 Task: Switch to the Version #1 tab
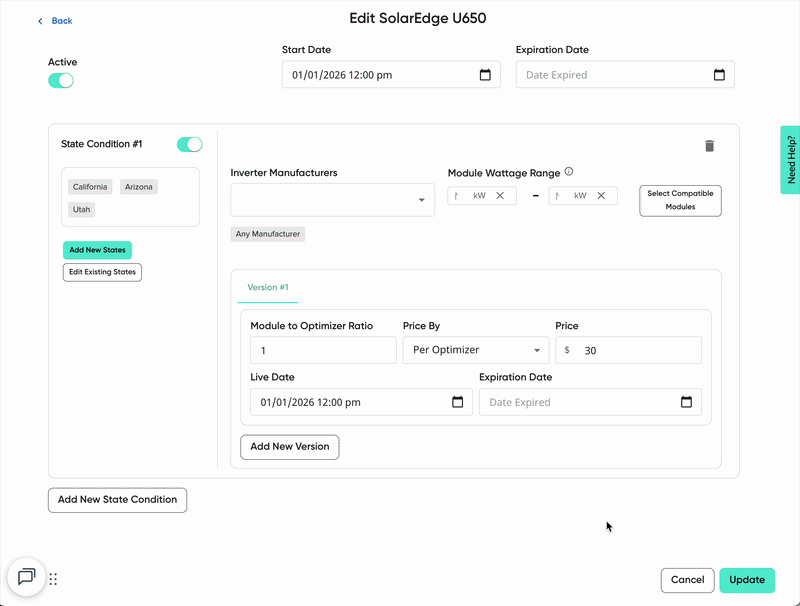(x=268, y=288)
